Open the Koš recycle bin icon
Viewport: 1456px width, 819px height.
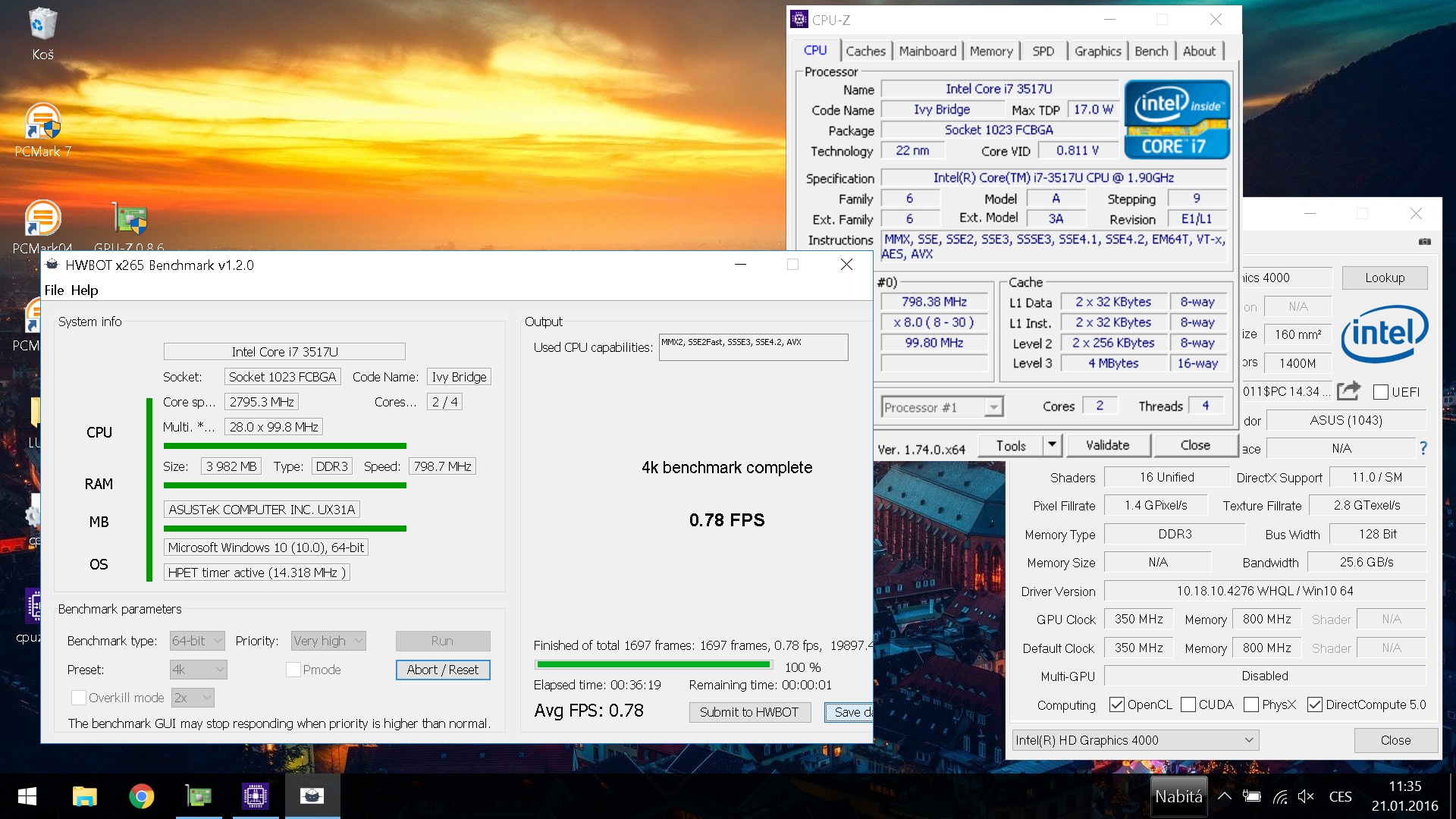pyautogui.click(x=42, y=34)
